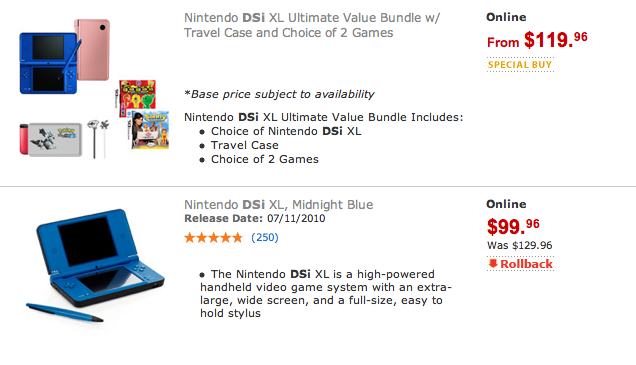The width and height of the screenshot is (636, 365).
Task: Click the From $119.96 price
Action: pos(537,40)
